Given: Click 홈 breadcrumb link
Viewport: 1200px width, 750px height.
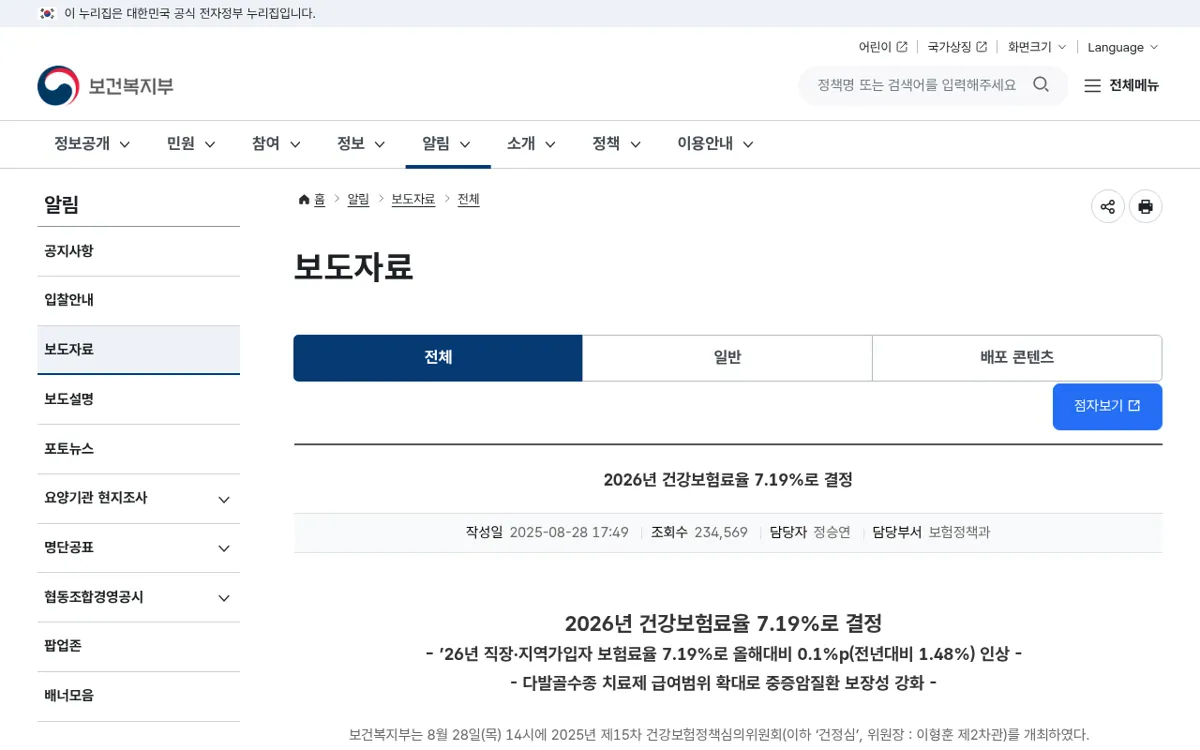Looking at the screenshot, I should coord(319,200).
